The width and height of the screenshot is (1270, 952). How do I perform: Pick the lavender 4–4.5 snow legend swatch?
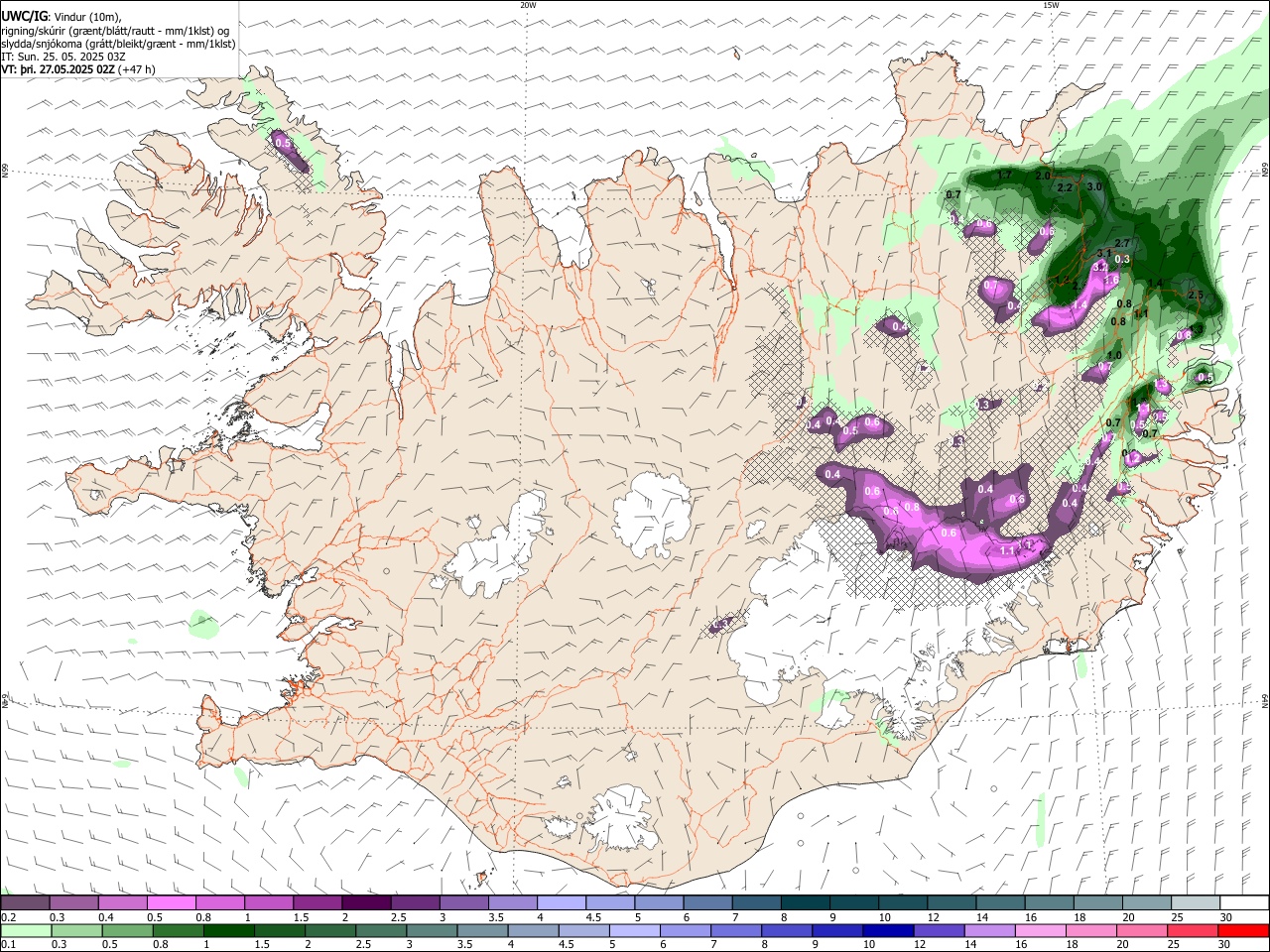[x=562, y=902]
